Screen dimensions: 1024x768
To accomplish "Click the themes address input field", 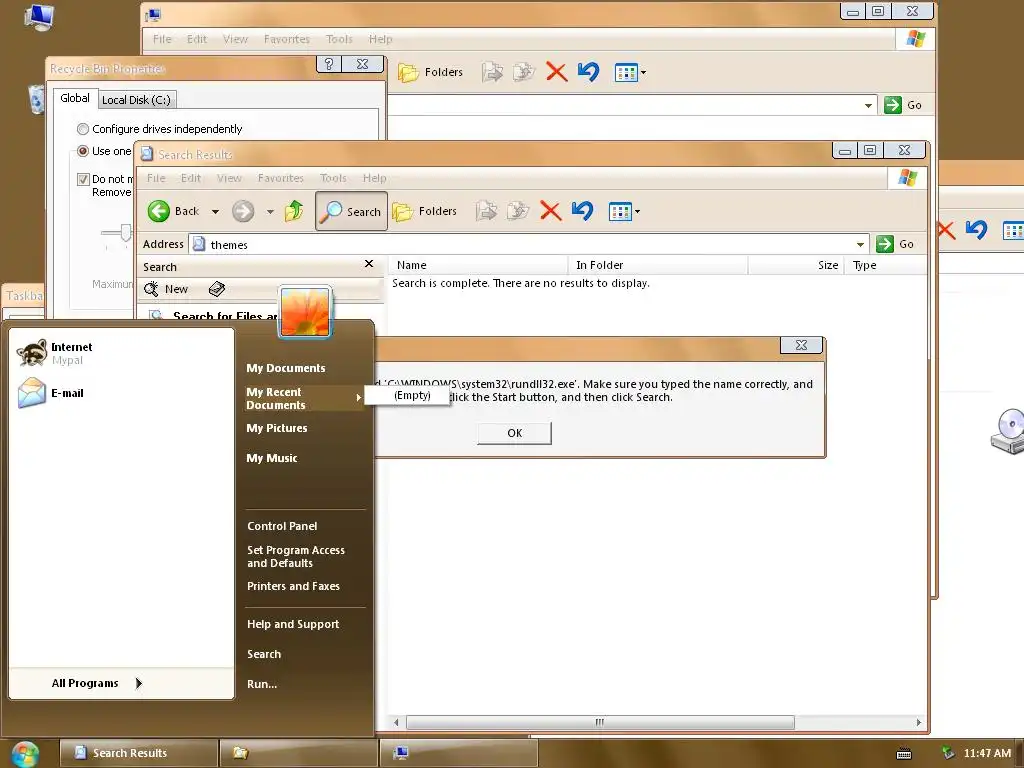I will pos(529,244).
